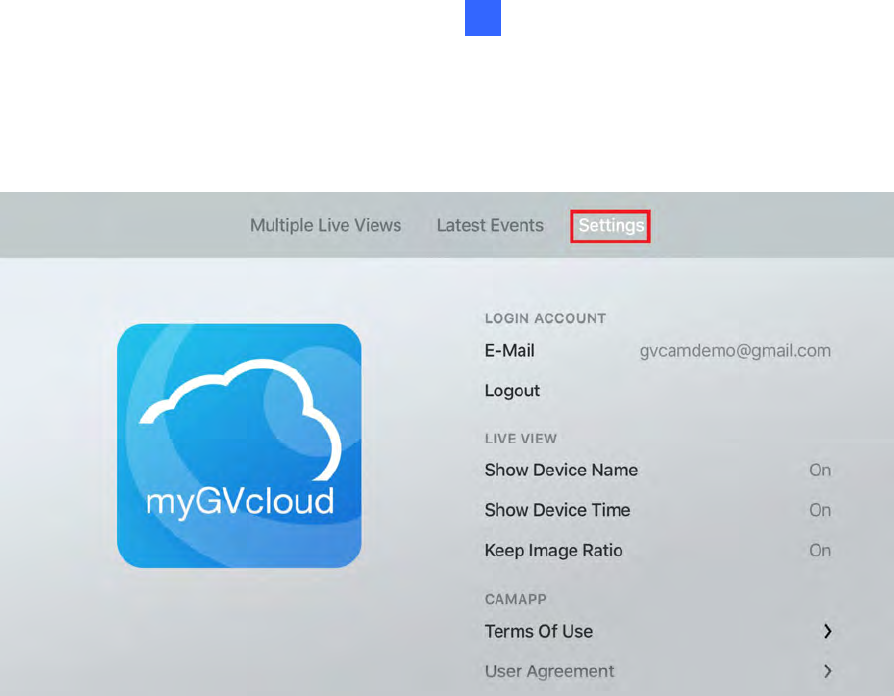Select the E-Mail account row

[x=657, y=351]
